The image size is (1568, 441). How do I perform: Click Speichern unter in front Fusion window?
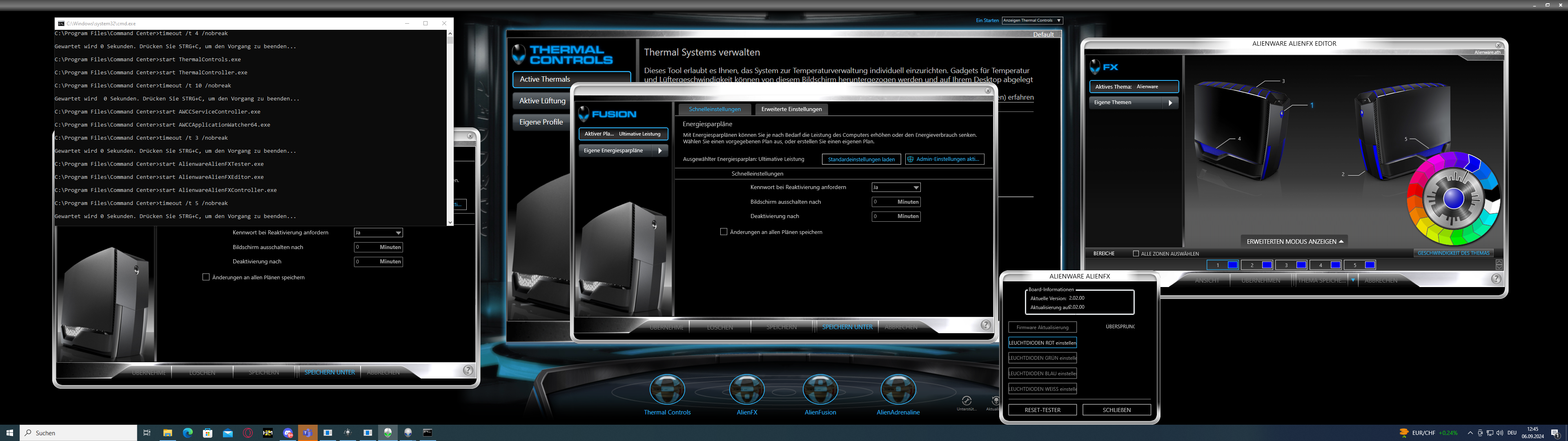coord(847,327)
